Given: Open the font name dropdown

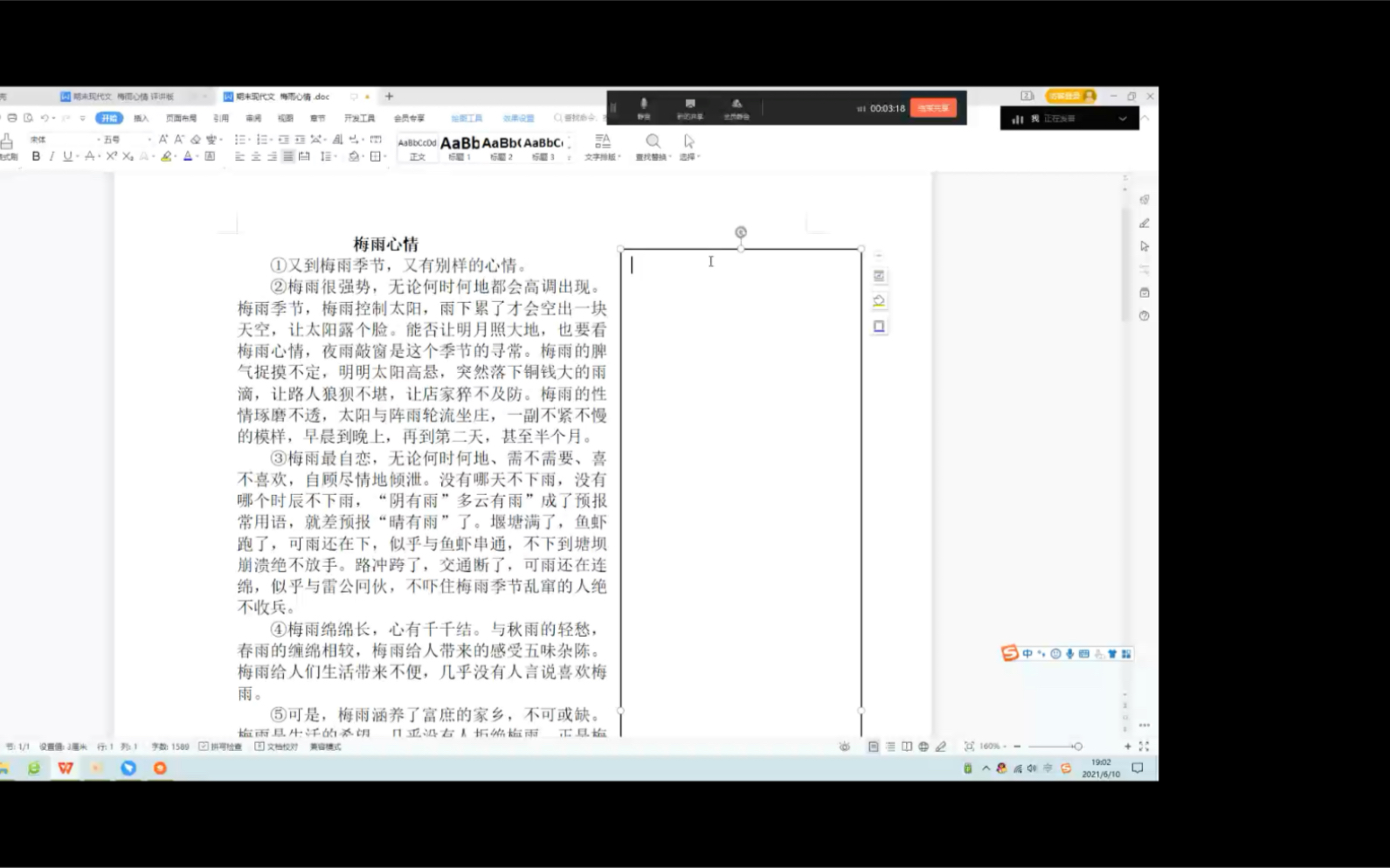Looking at the screenshot, I should [x=98, y=140].
